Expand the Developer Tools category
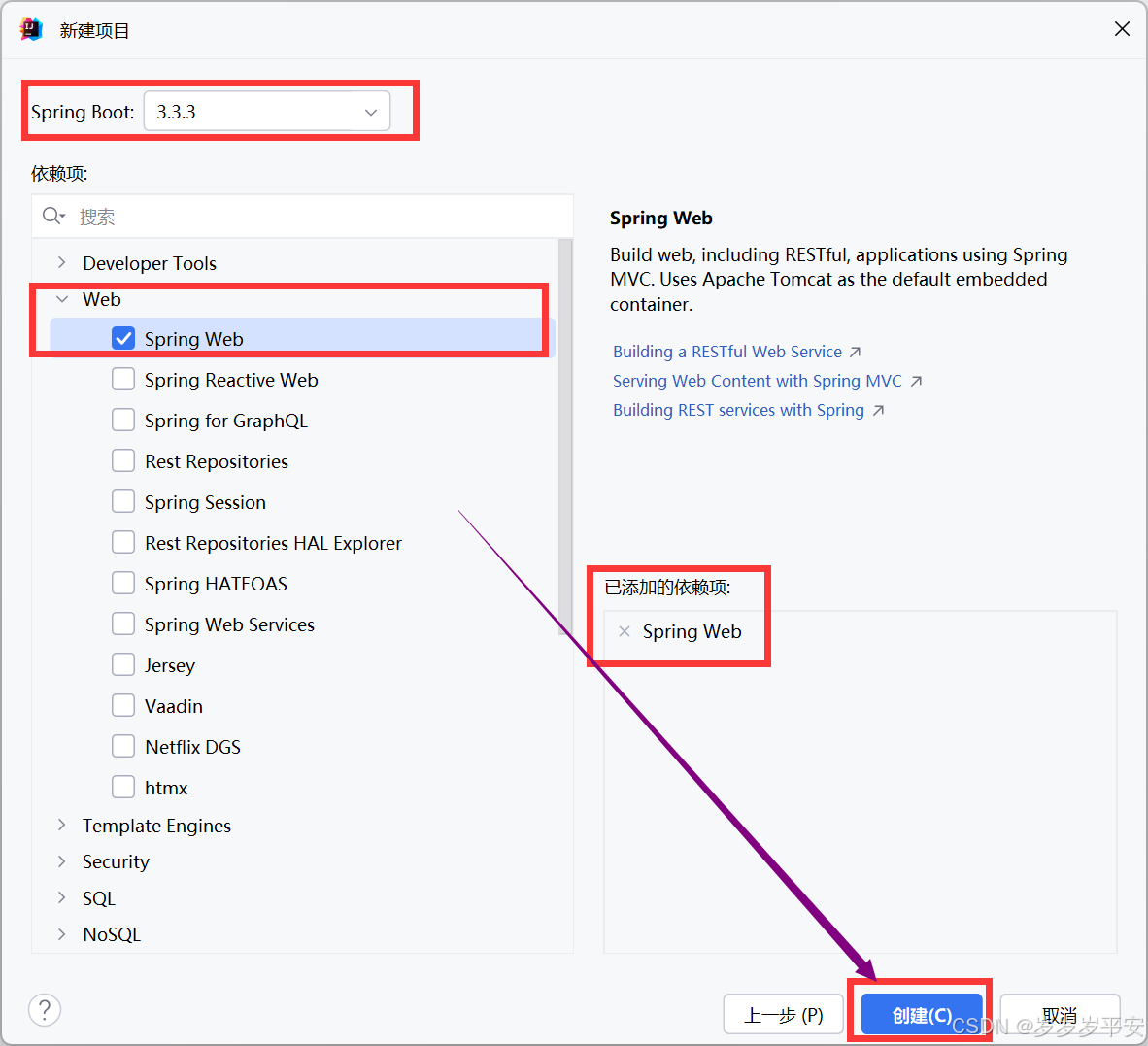 [x=62, y=263]
